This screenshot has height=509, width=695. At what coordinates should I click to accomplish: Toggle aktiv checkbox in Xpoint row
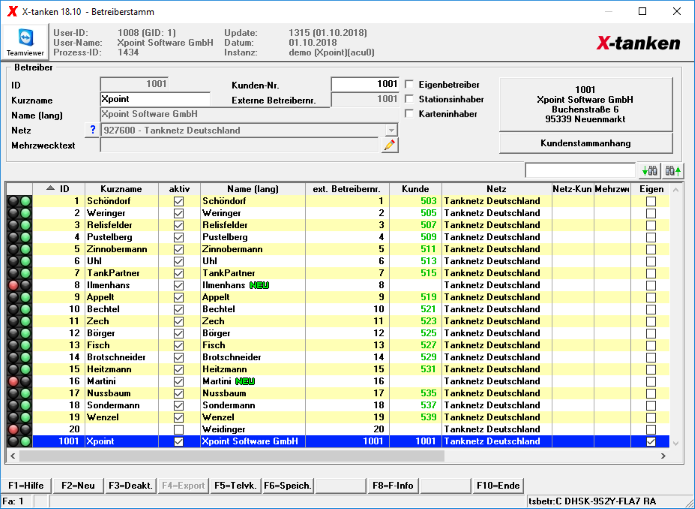click(179, 442)
